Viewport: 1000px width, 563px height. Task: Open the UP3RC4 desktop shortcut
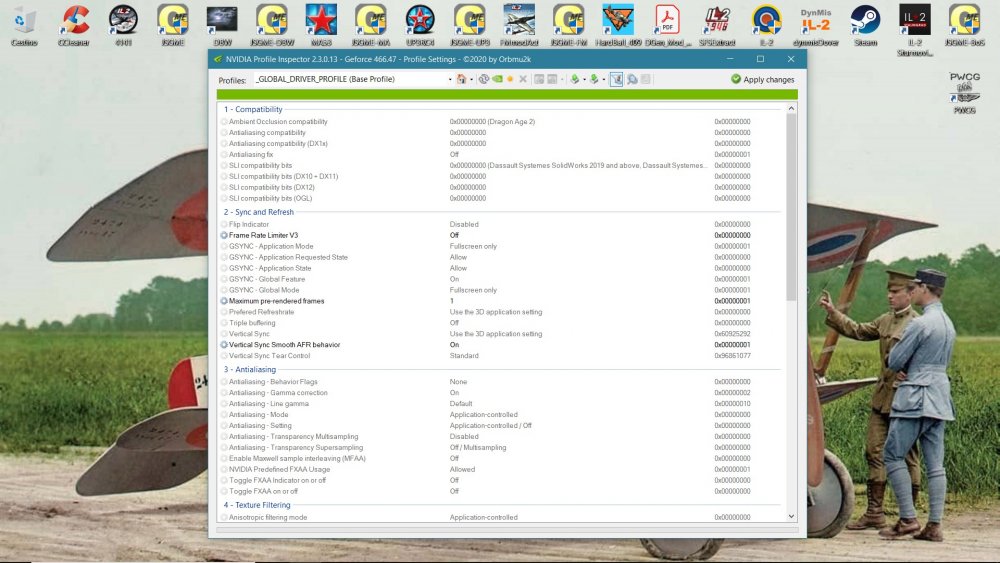[420, 26]
